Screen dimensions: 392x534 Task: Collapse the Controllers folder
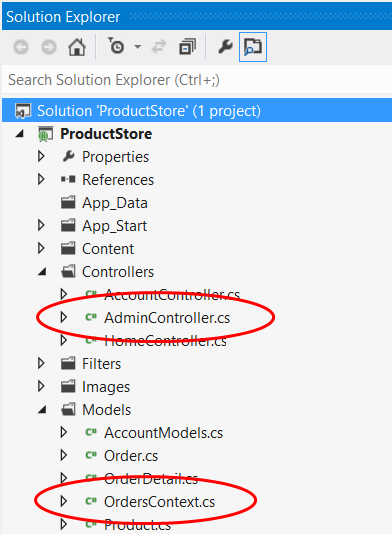(42, 272)
